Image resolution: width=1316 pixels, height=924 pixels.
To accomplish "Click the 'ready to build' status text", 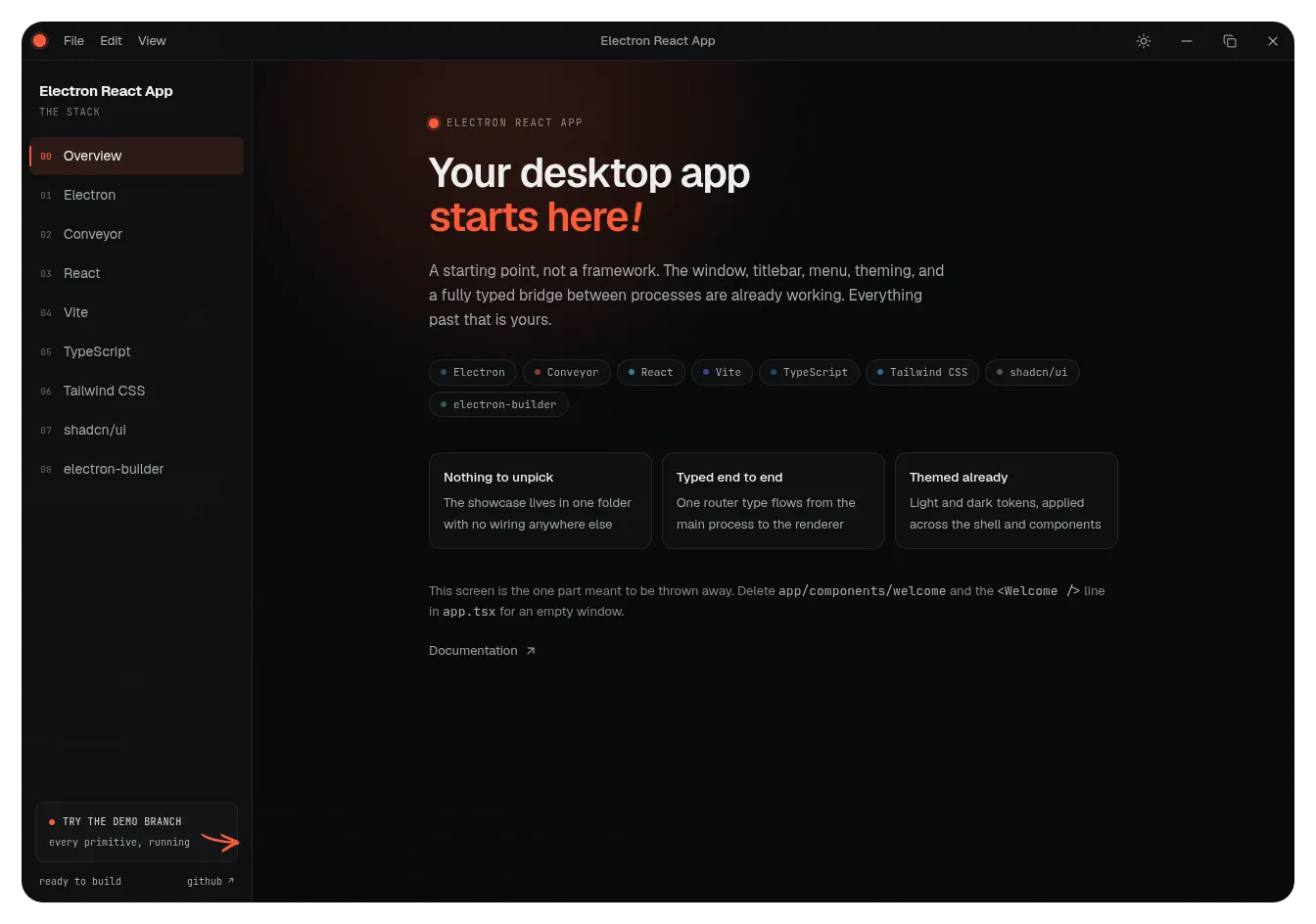I will coord(80,882).
